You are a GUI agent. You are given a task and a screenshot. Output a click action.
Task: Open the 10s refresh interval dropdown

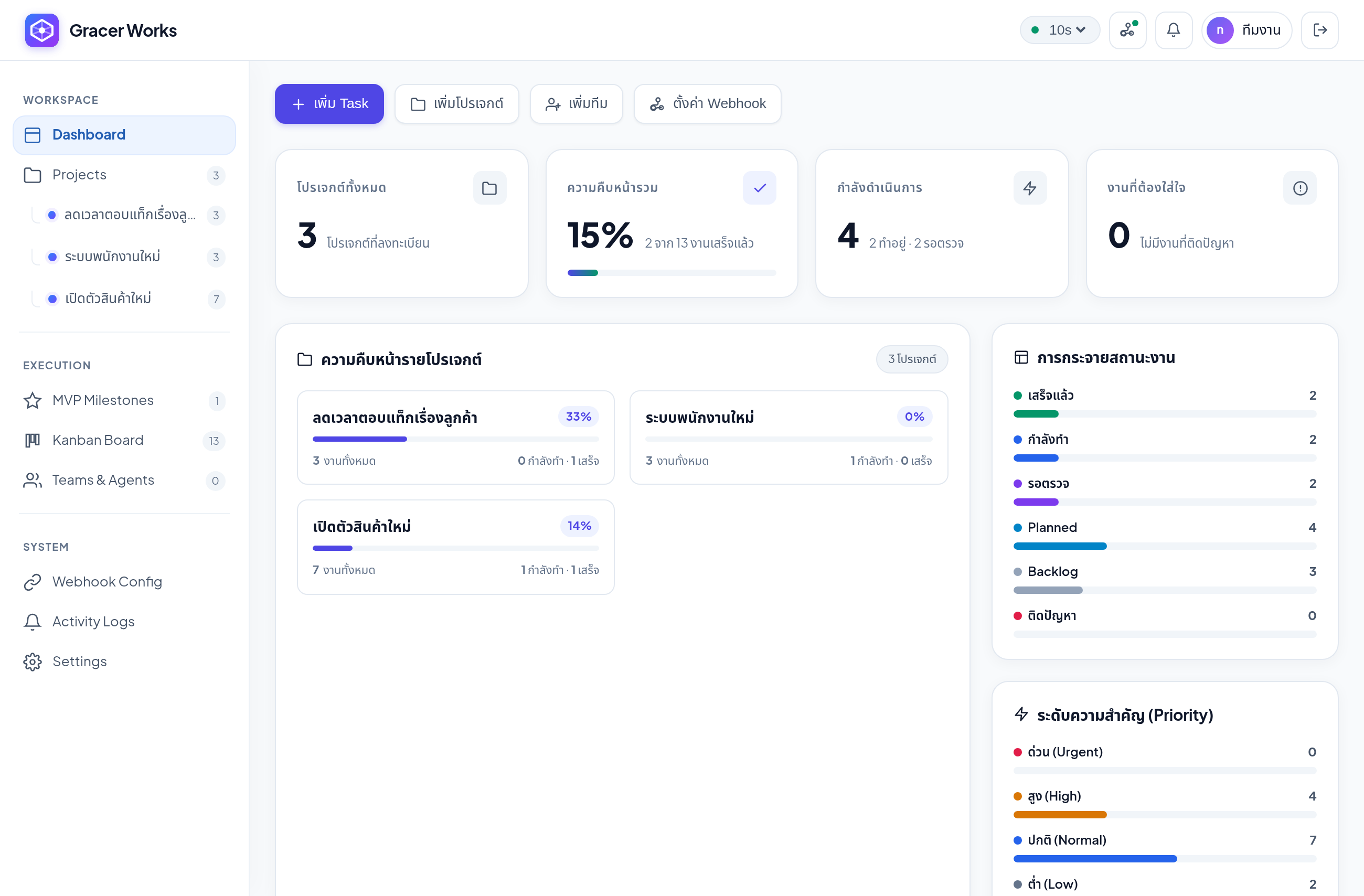[1060, 30]
